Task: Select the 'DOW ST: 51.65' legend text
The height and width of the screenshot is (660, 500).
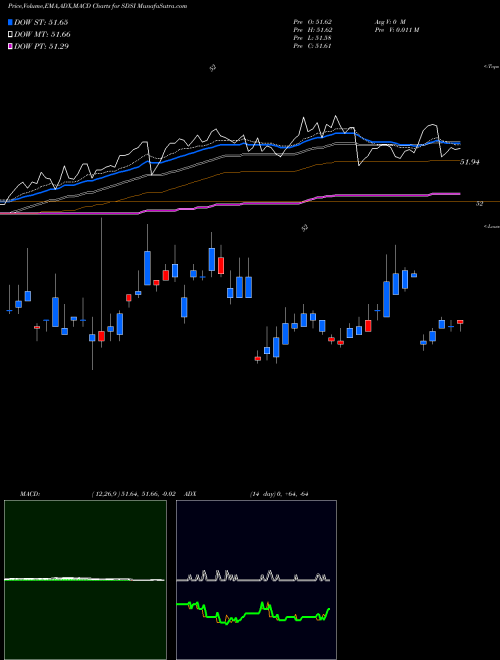Action: (x=41, y=22)
